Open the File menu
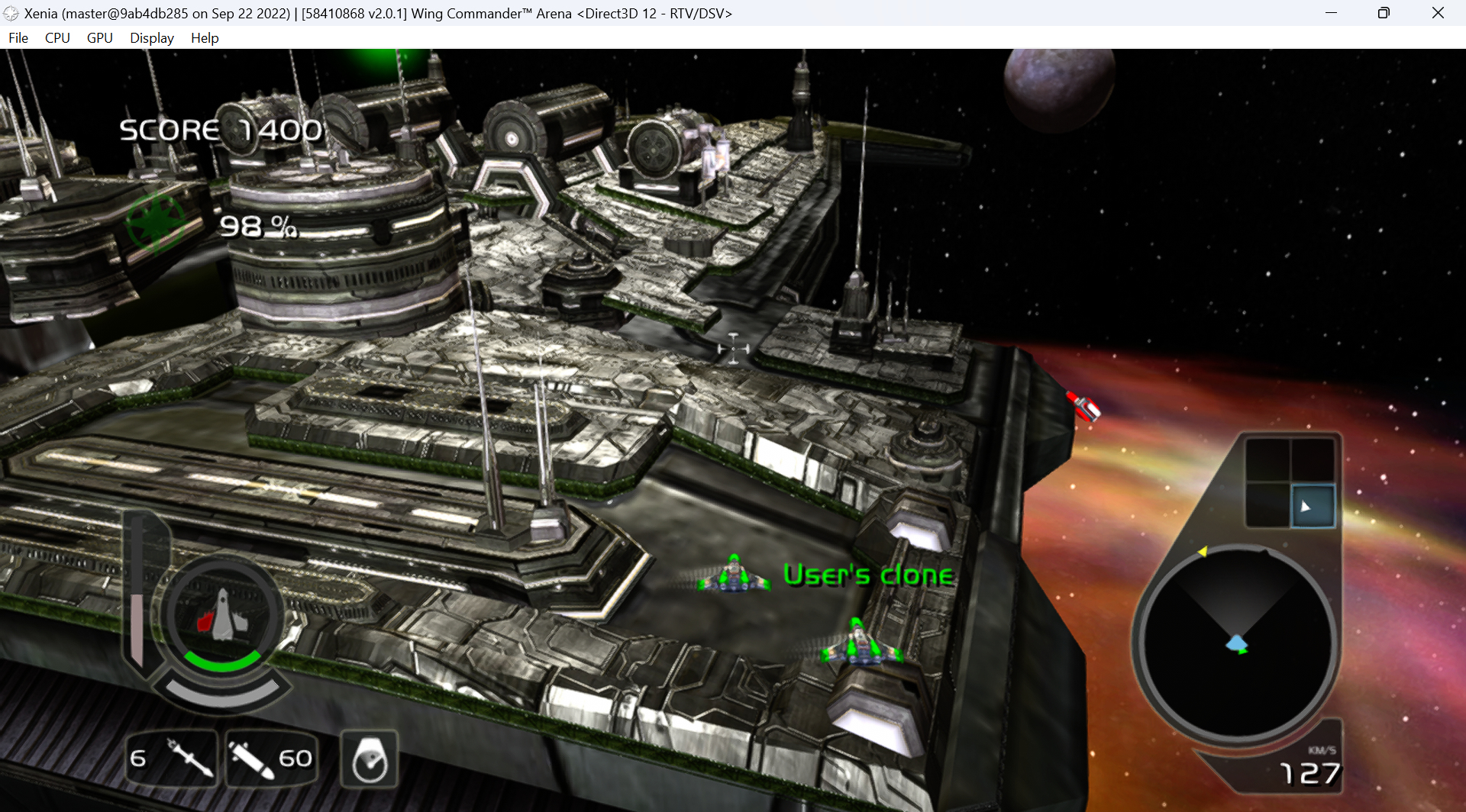The width and height of the screenshot is (1466, 812). coord(18,38)
